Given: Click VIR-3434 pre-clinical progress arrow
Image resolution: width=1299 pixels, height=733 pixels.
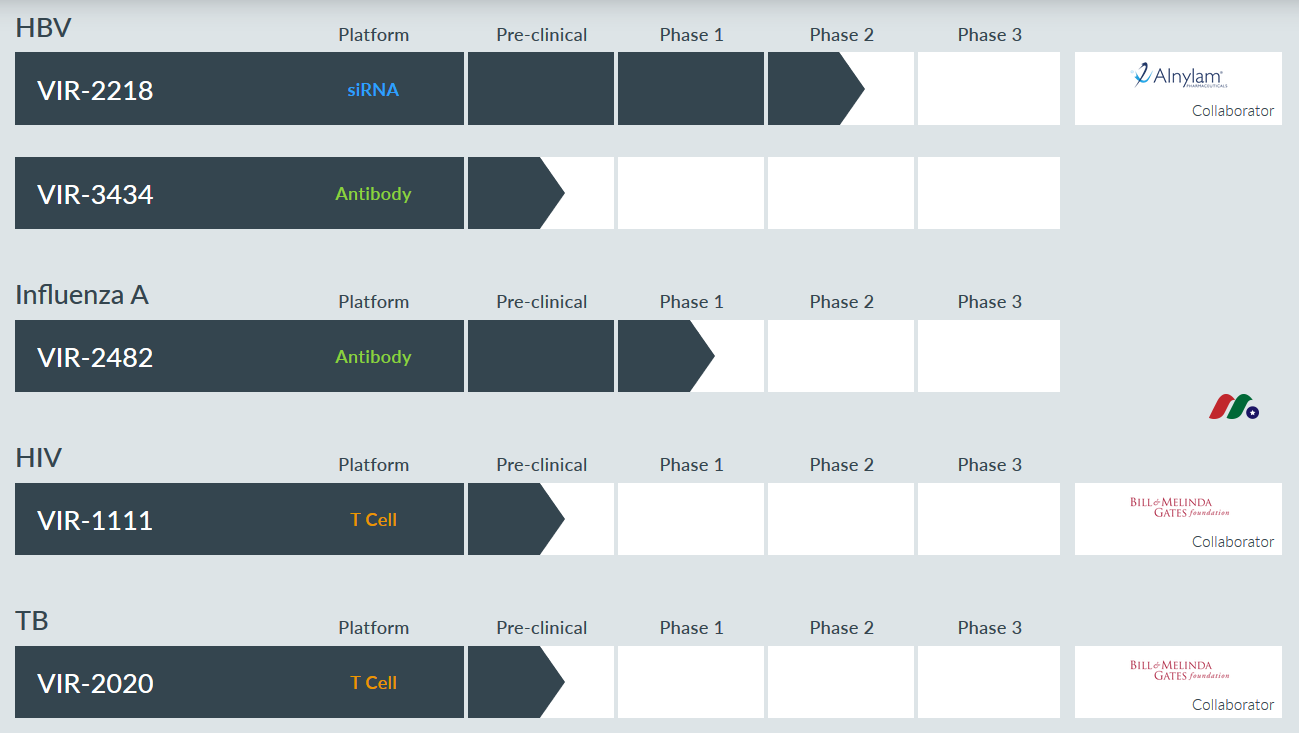Looking at the screenshot, I should (515, 193).
